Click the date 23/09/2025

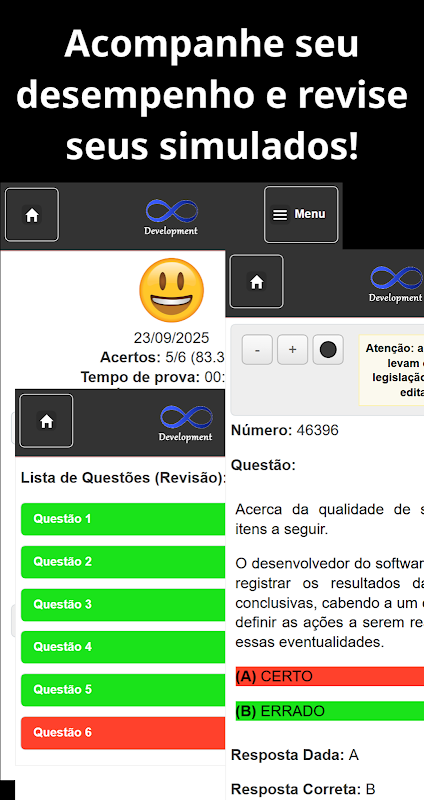171,338
